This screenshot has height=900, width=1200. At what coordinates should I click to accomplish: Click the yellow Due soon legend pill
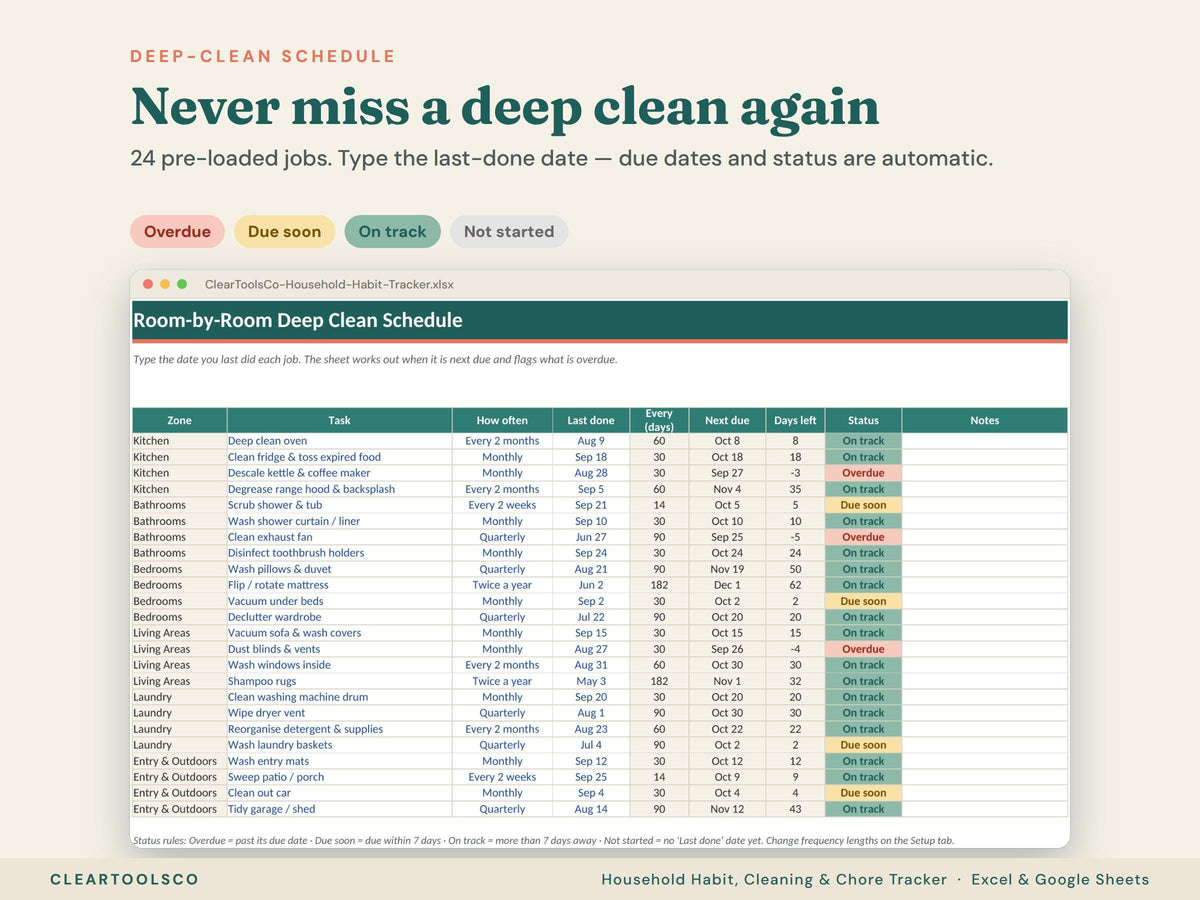(x=285, y=231)
